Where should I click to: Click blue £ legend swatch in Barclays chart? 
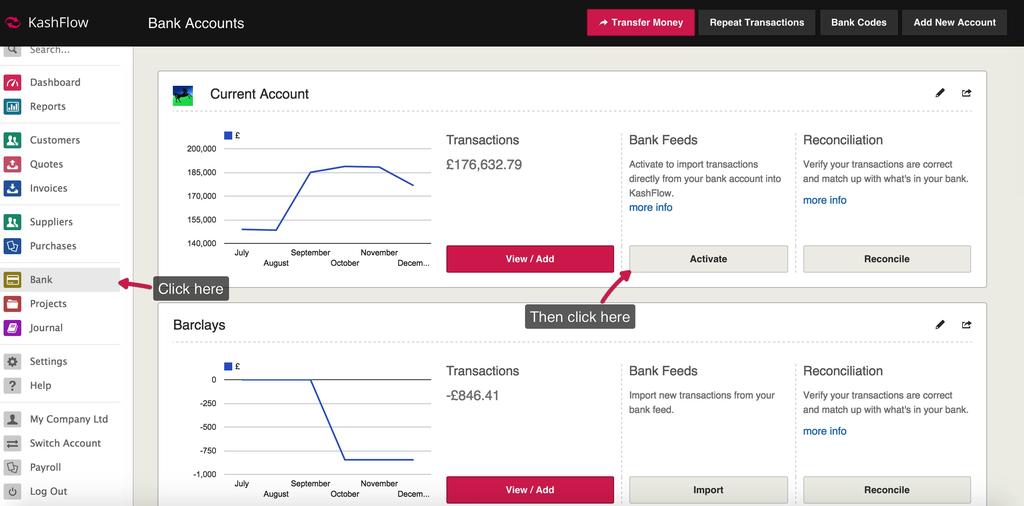pyautogui.click(x=228, y=366)
